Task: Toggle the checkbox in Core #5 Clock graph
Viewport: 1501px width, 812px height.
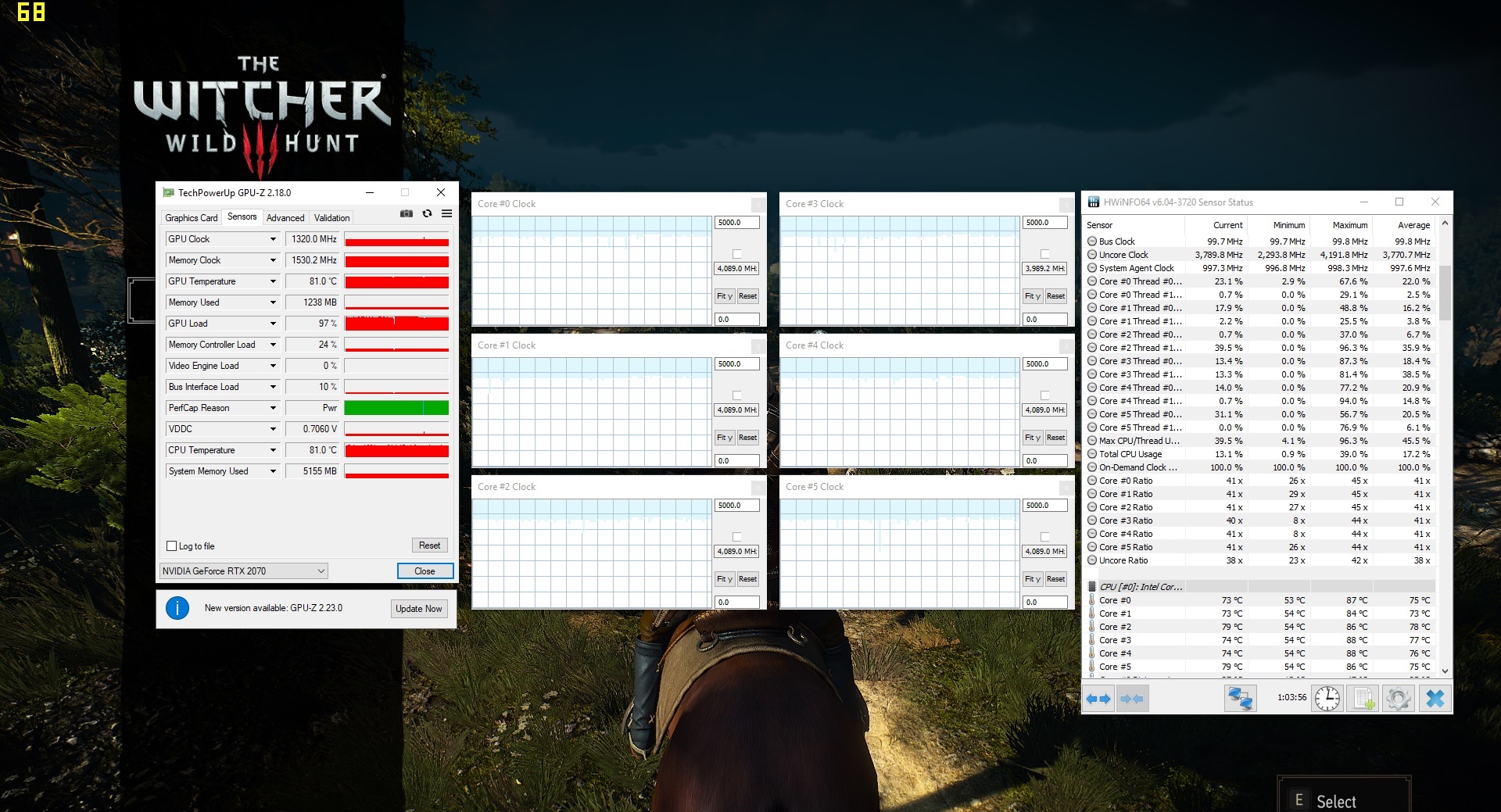Action: pos(1044,537)
